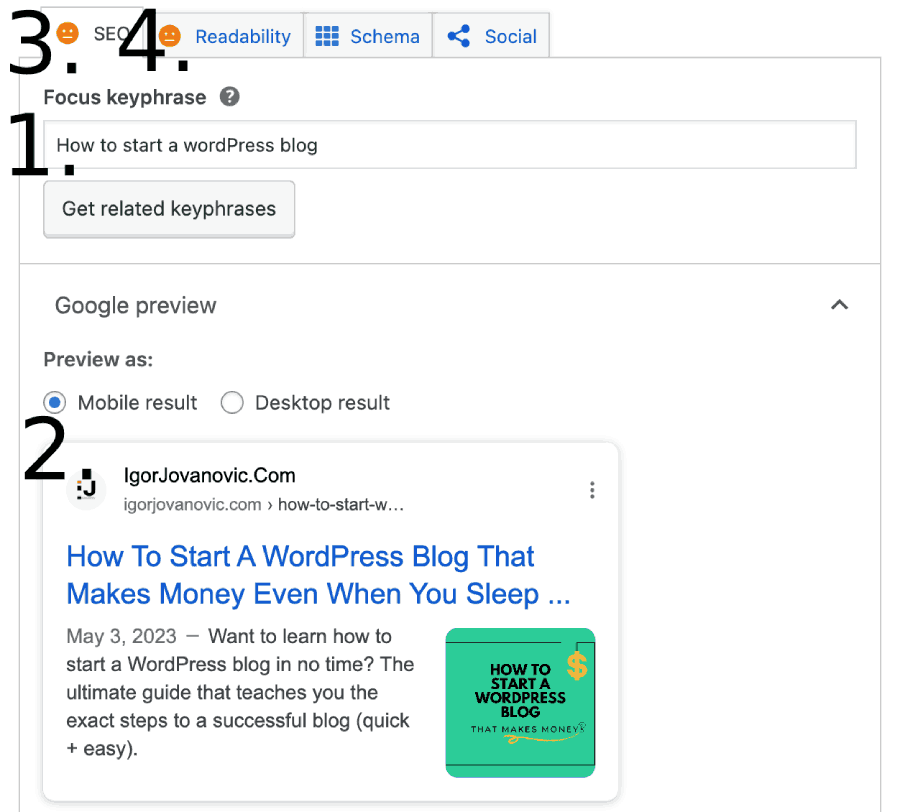900x812 pixels.
Task: Focus the Focus keyphrase input field
Action: pos(450,145)
